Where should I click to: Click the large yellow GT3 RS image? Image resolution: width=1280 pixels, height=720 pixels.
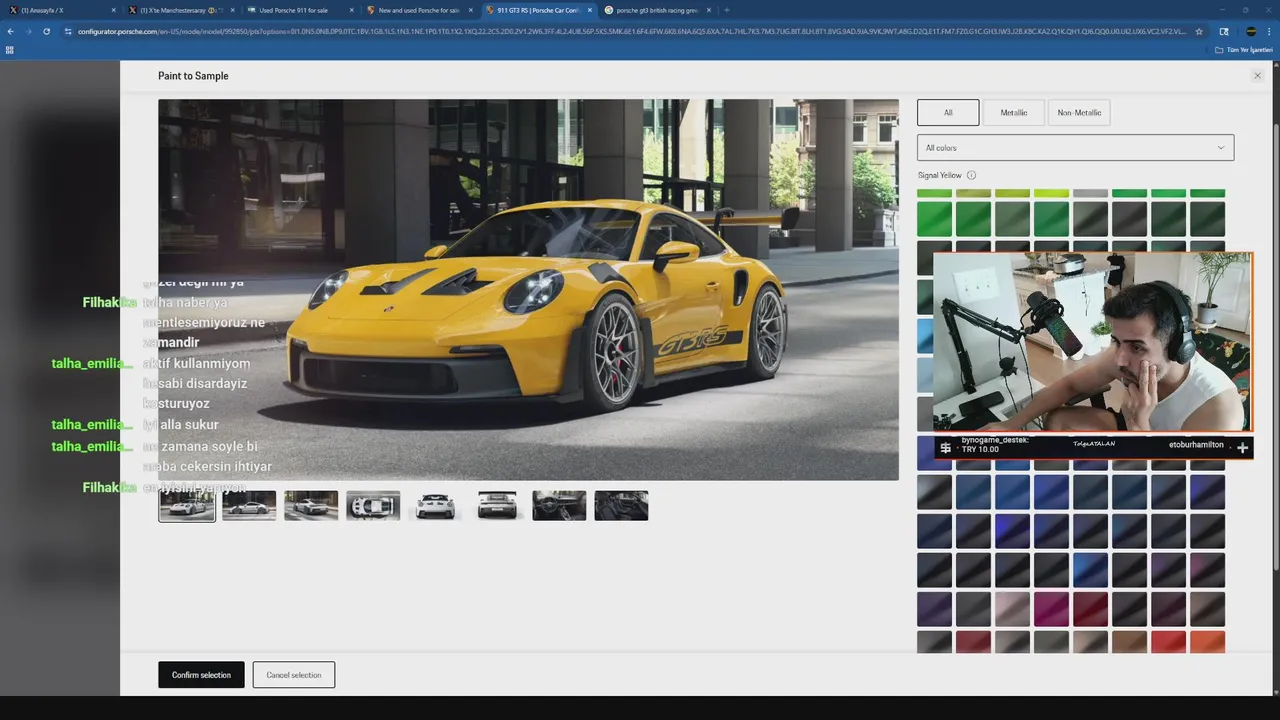click(x=528, y=290)
